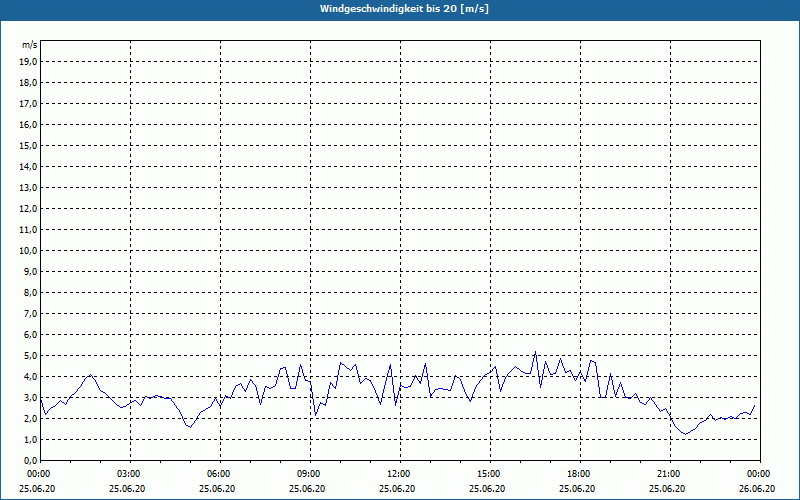Select the "00:00" time label above 25.06.20

click(37, 474)
